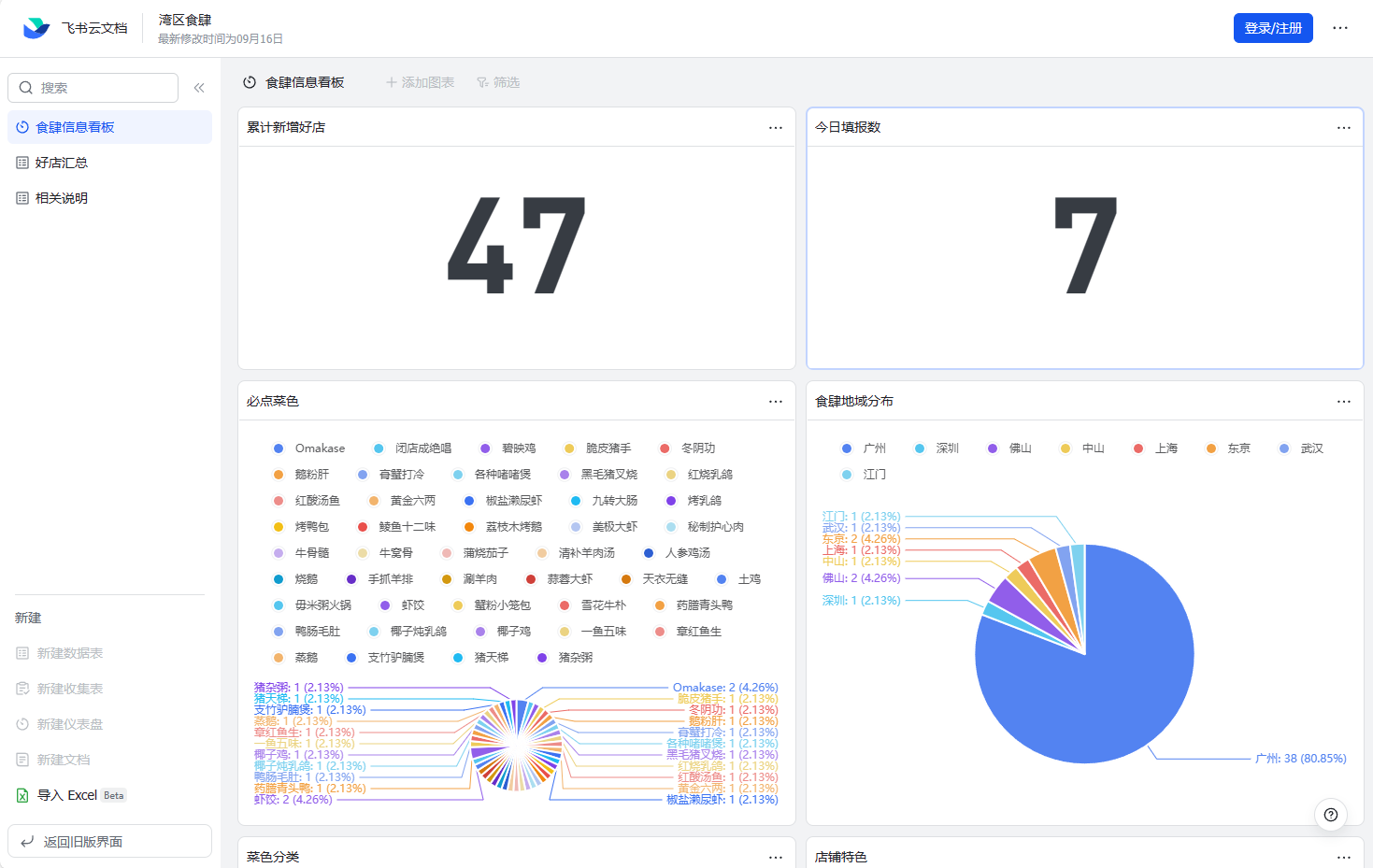Open the 食肆地域分布 card options menu
1373x868 pixels.
pyautogui.click(x=1344, y=401)
